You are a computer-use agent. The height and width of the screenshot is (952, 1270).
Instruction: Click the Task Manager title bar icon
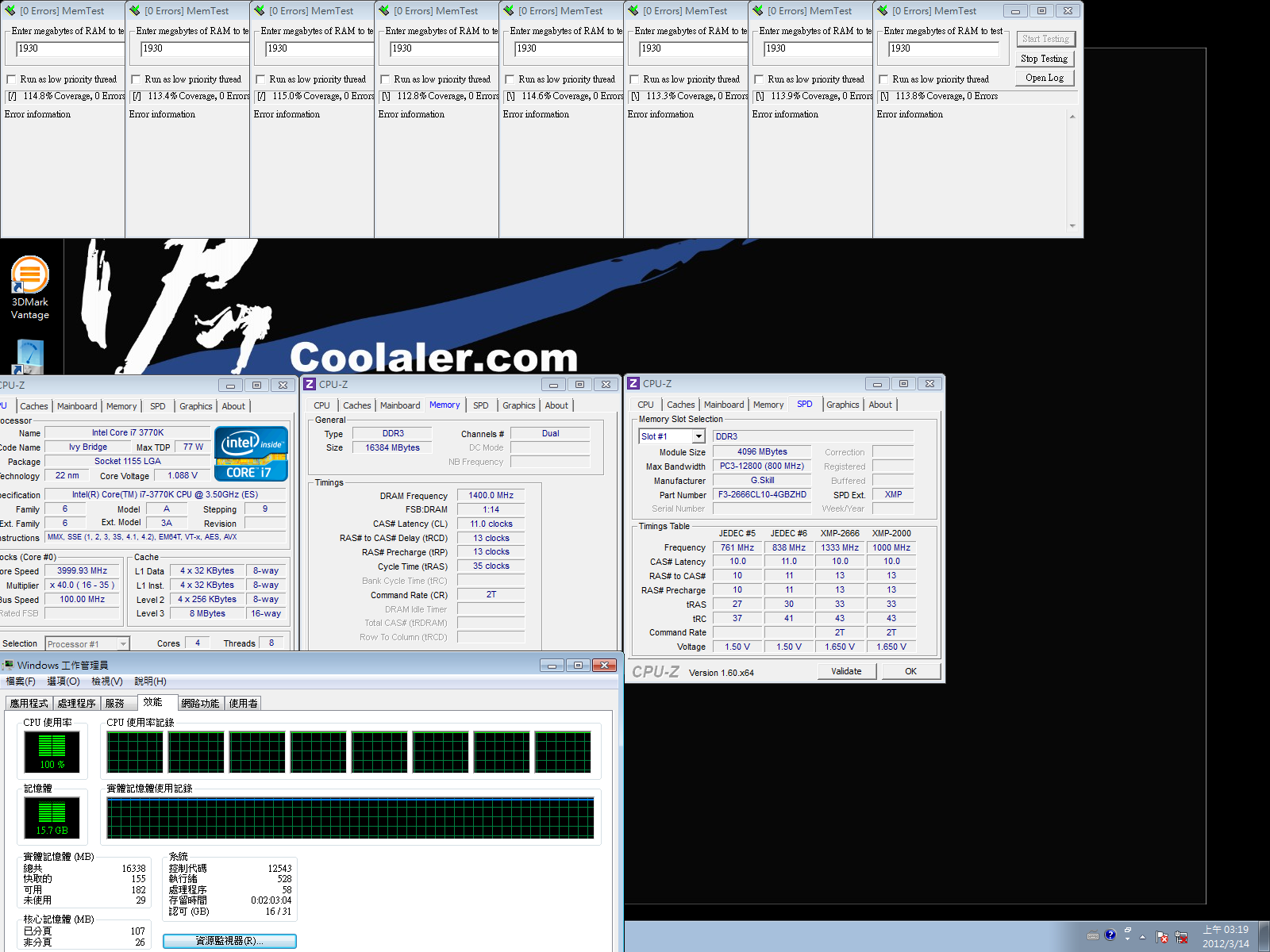point(8,665)
